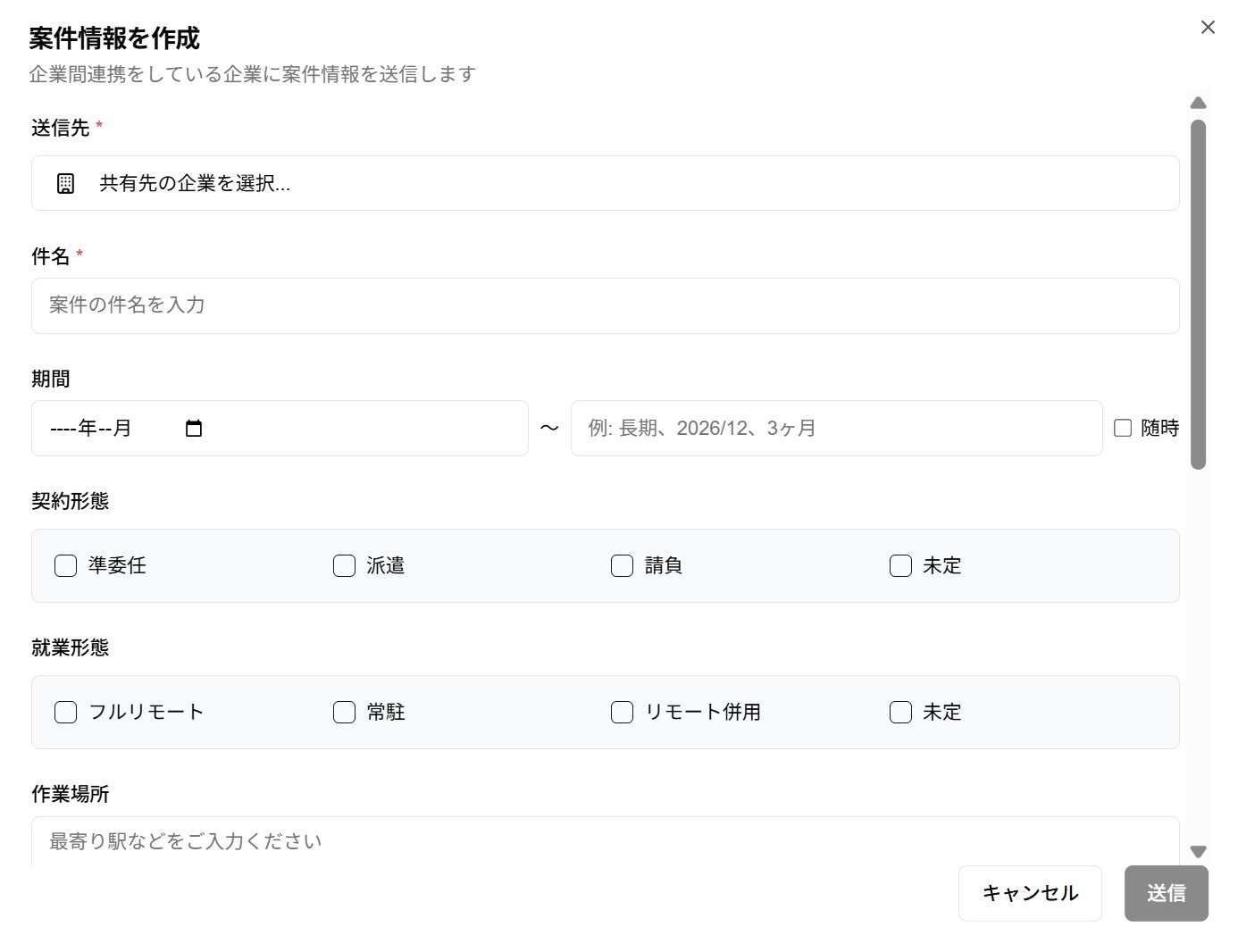Image resolution: width=1238 pixels, height=952 pixels.
Task: Open the calendar picker icon in 期間
Action: click(194, 429)
